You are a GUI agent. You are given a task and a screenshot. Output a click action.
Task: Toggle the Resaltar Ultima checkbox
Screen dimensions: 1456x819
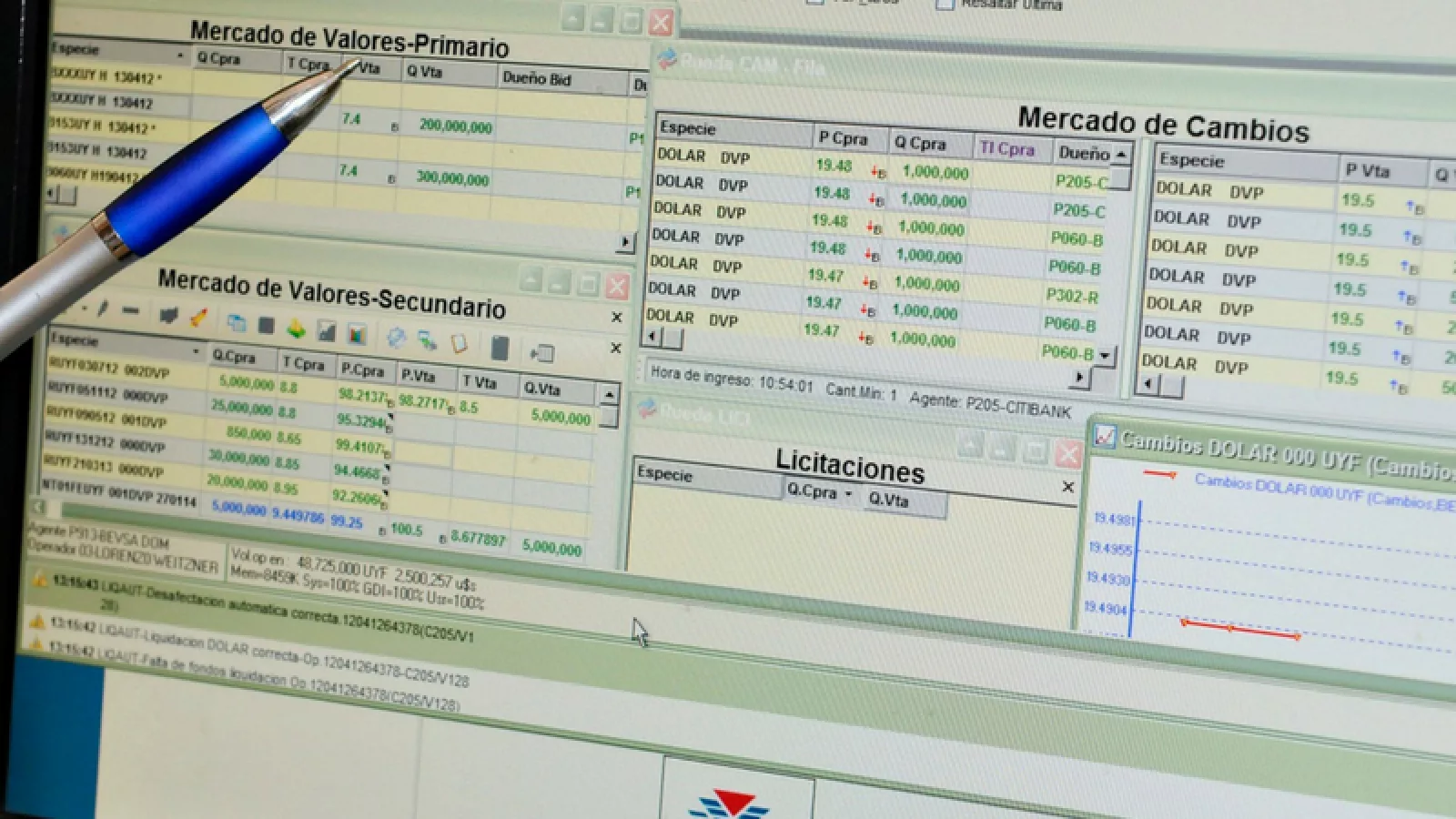pos(945,4)
